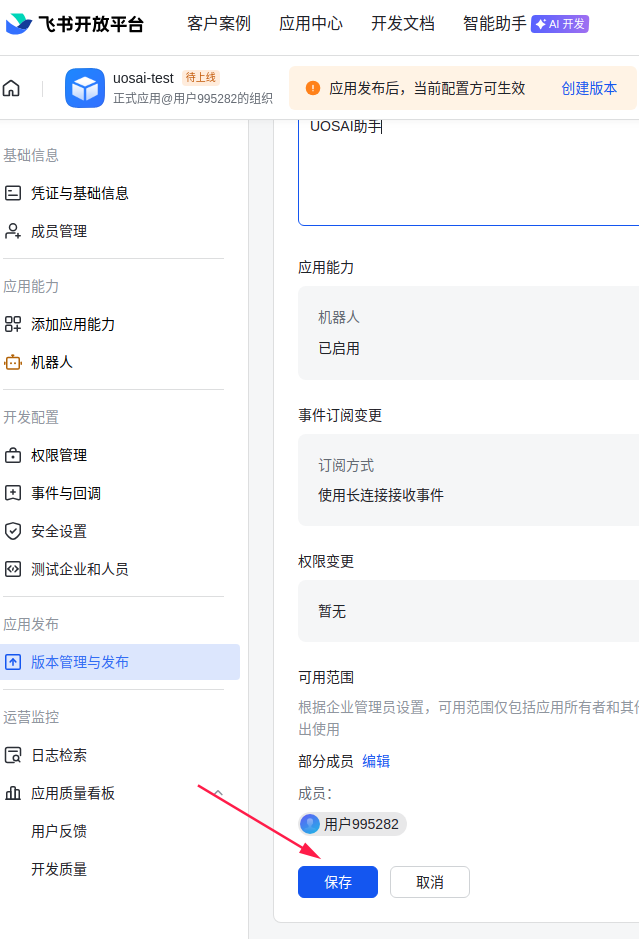Click the app quality dashboard chart icon
This screenshot has height=939, width=639.
[x=13, y=793]
